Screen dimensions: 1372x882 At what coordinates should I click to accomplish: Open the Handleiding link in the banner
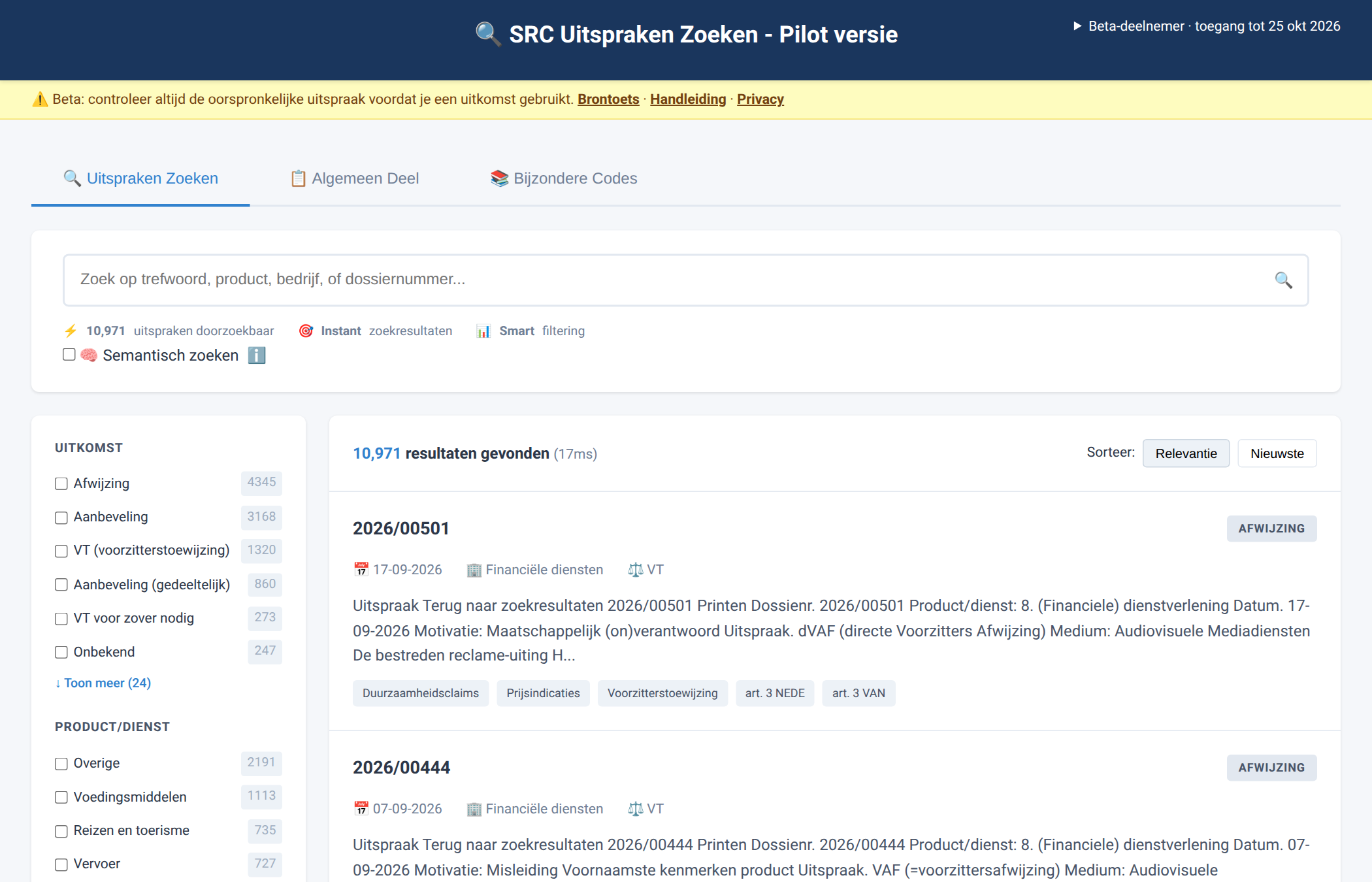pyautogui.click(x=688, y=99)
